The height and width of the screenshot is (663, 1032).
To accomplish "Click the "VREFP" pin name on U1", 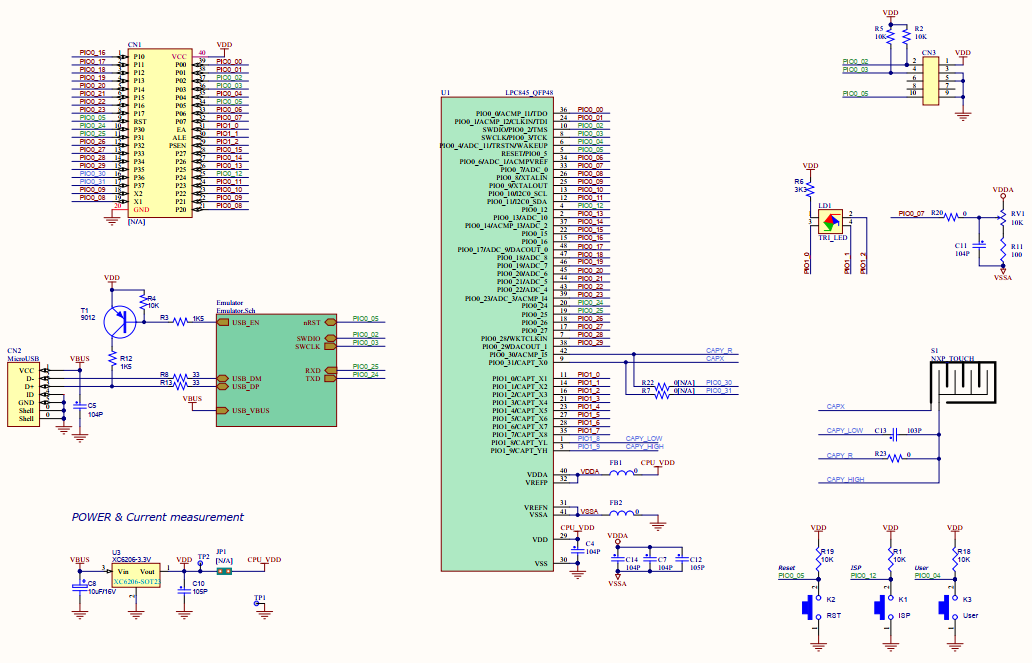I will (x=536, y=483).
